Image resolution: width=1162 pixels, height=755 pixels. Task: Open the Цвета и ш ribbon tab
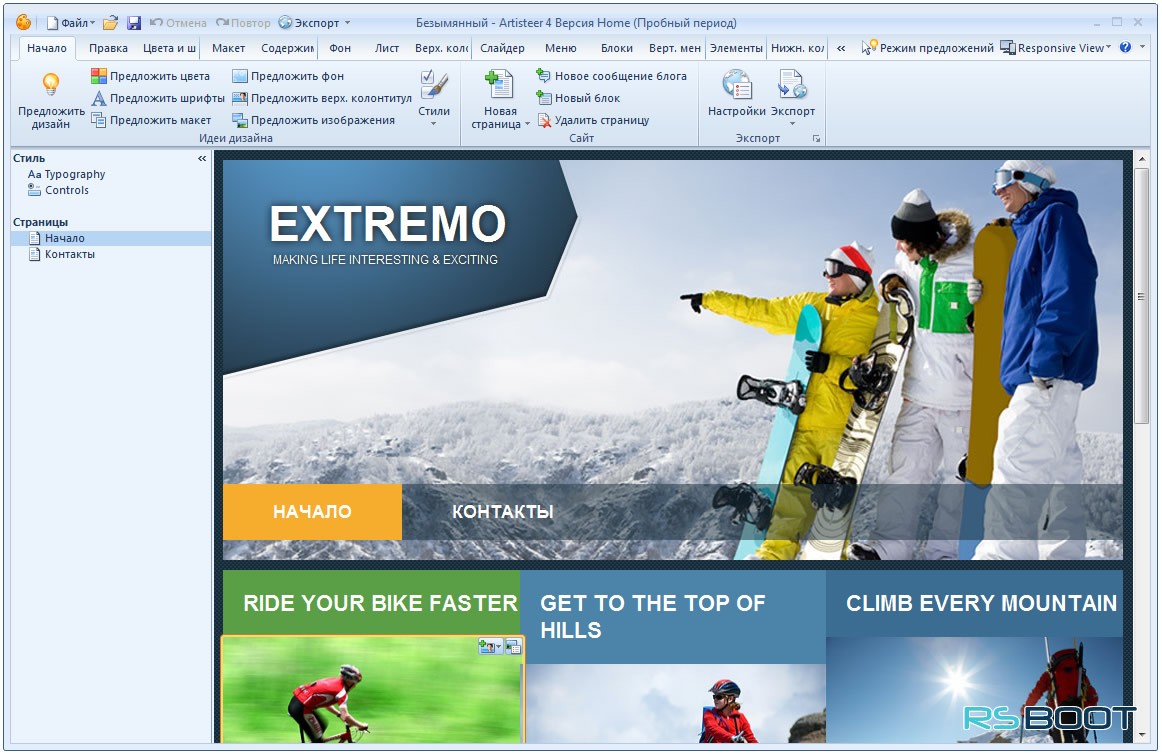(170, 48)
